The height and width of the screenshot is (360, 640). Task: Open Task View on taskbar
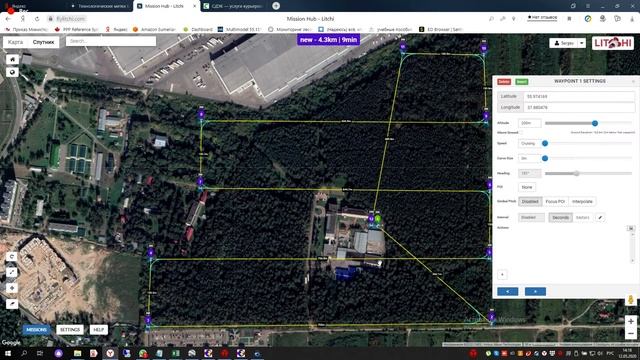tap(40, 353)
